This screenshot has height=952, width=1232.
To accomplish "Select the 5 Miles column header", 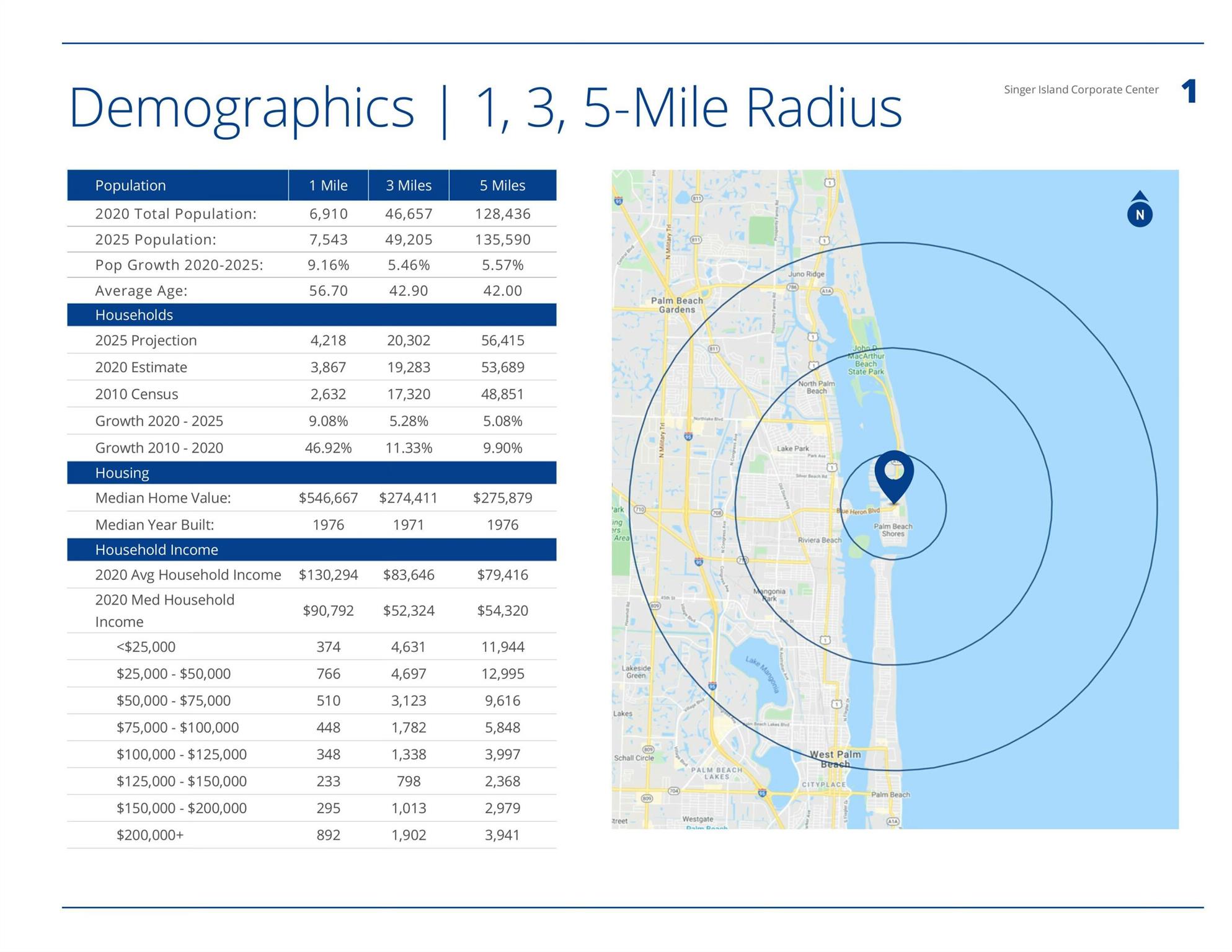I will 502,185.
